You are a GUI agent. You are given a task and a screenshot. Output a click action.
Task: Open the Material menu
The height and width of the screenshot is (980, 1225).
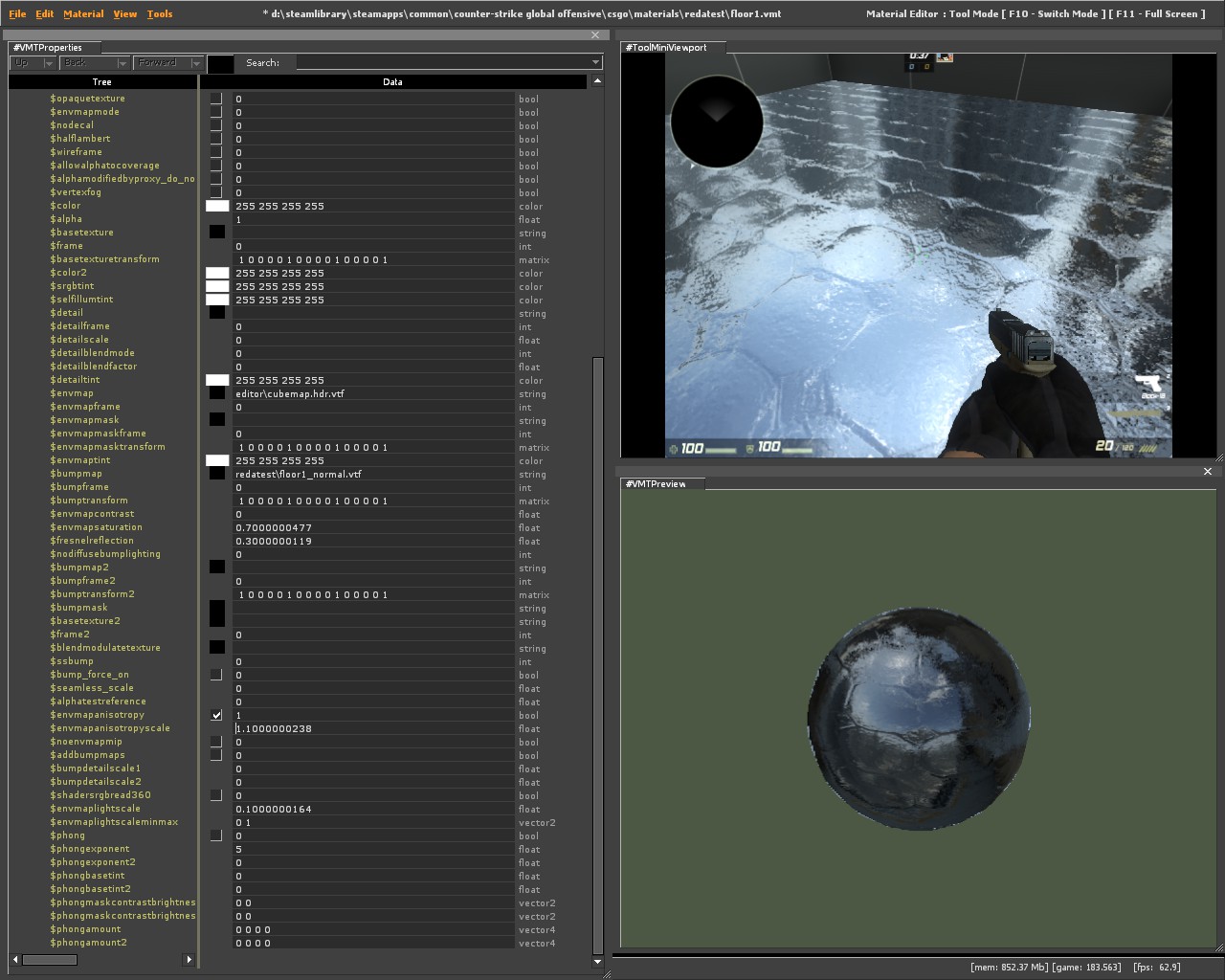83,14
